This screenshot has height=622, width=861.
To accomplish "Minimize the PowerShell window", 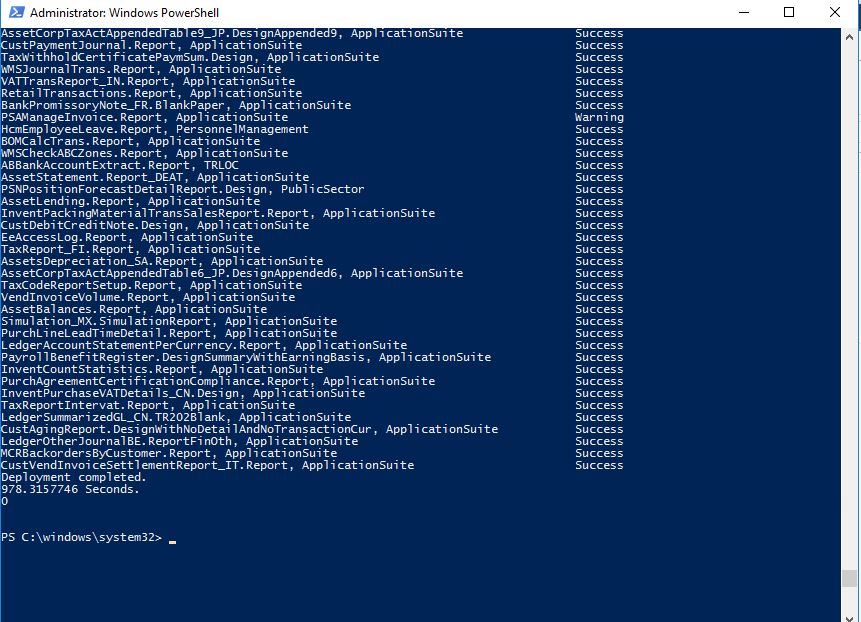I will tap(744, 12).
